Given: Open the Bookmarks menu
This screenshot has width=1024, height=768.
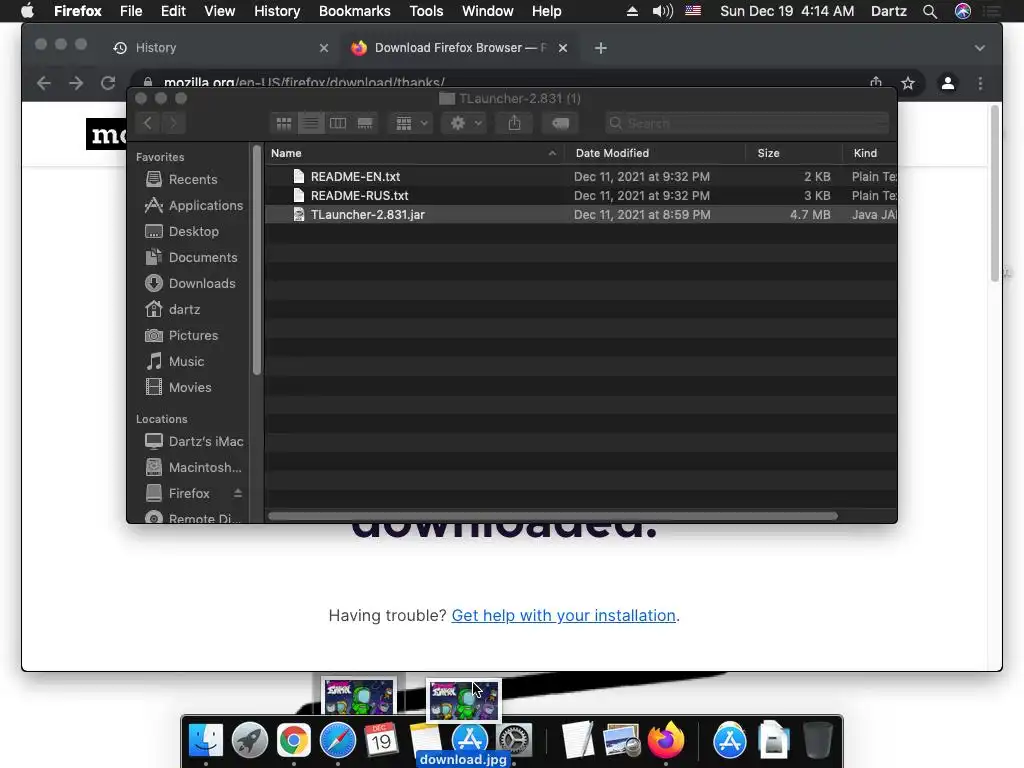Looking at the screenshot, I should tap(355, 11).
